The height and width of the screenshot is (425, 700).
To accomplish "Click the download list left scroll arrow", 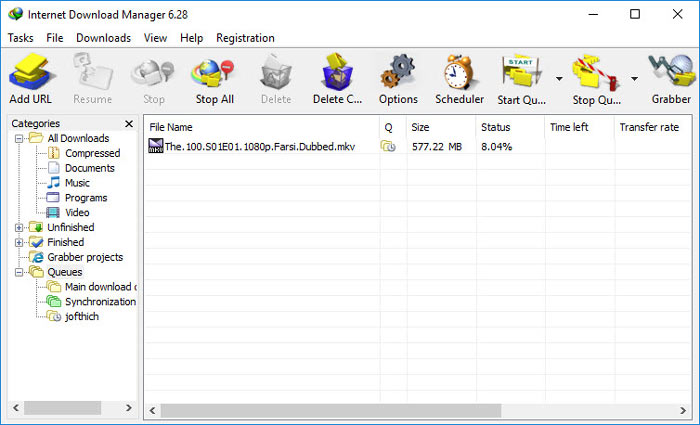I will pyautogui.click(x=152, y=410).
